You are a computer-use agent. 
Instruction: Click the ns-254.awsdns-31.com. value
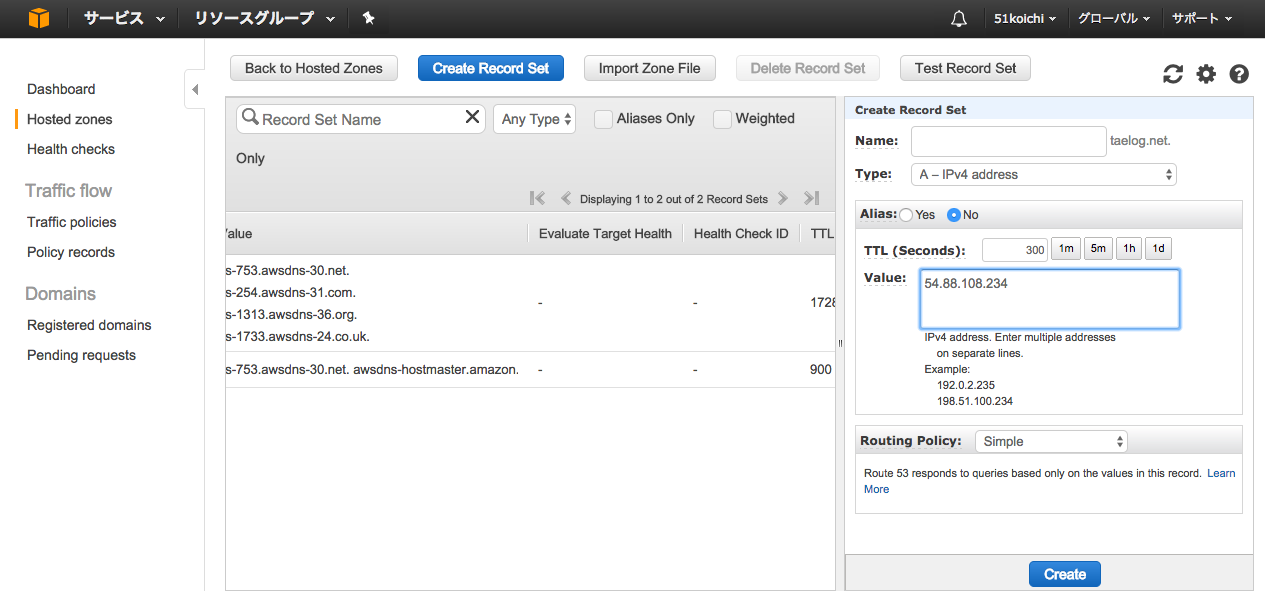(291, 292)
